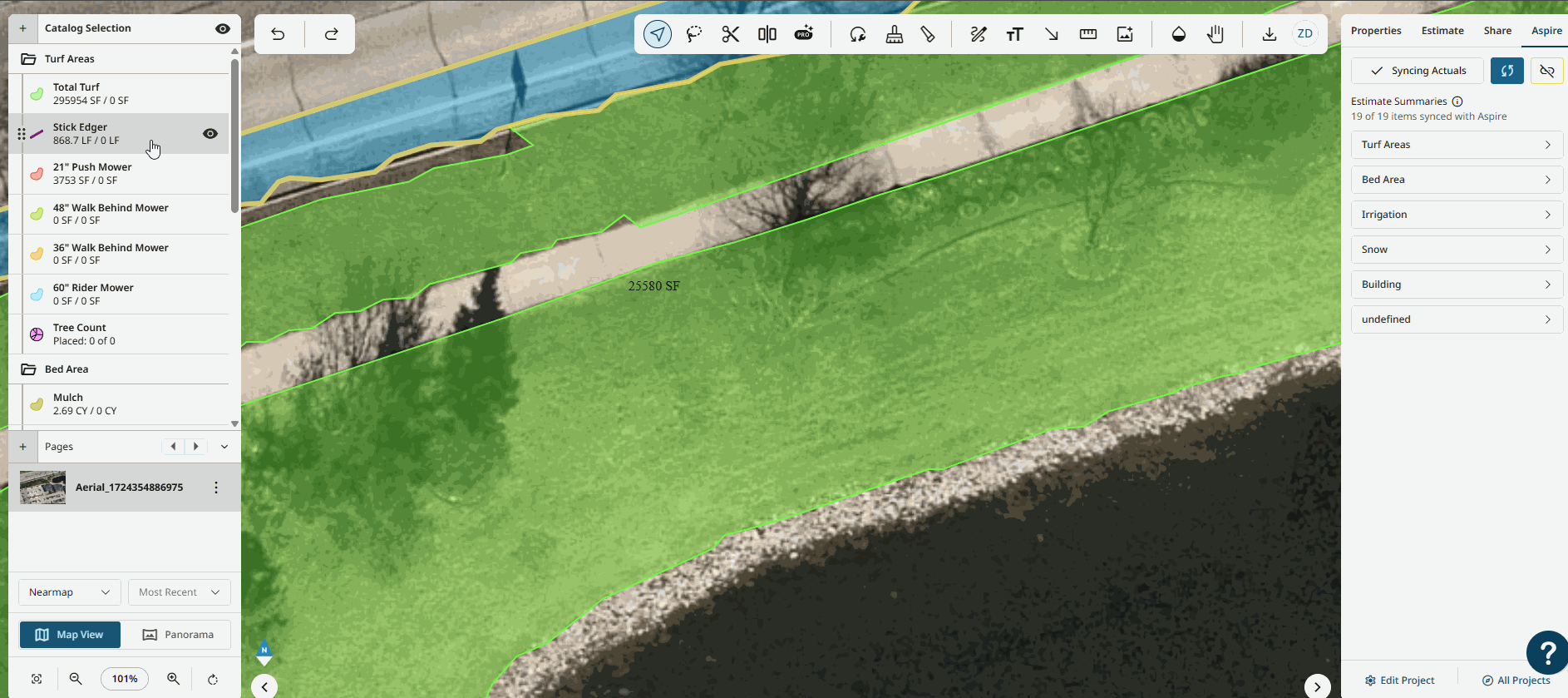Switch to Panorama view
Screen dimensions: 1568x698
(x=178, y=635)
